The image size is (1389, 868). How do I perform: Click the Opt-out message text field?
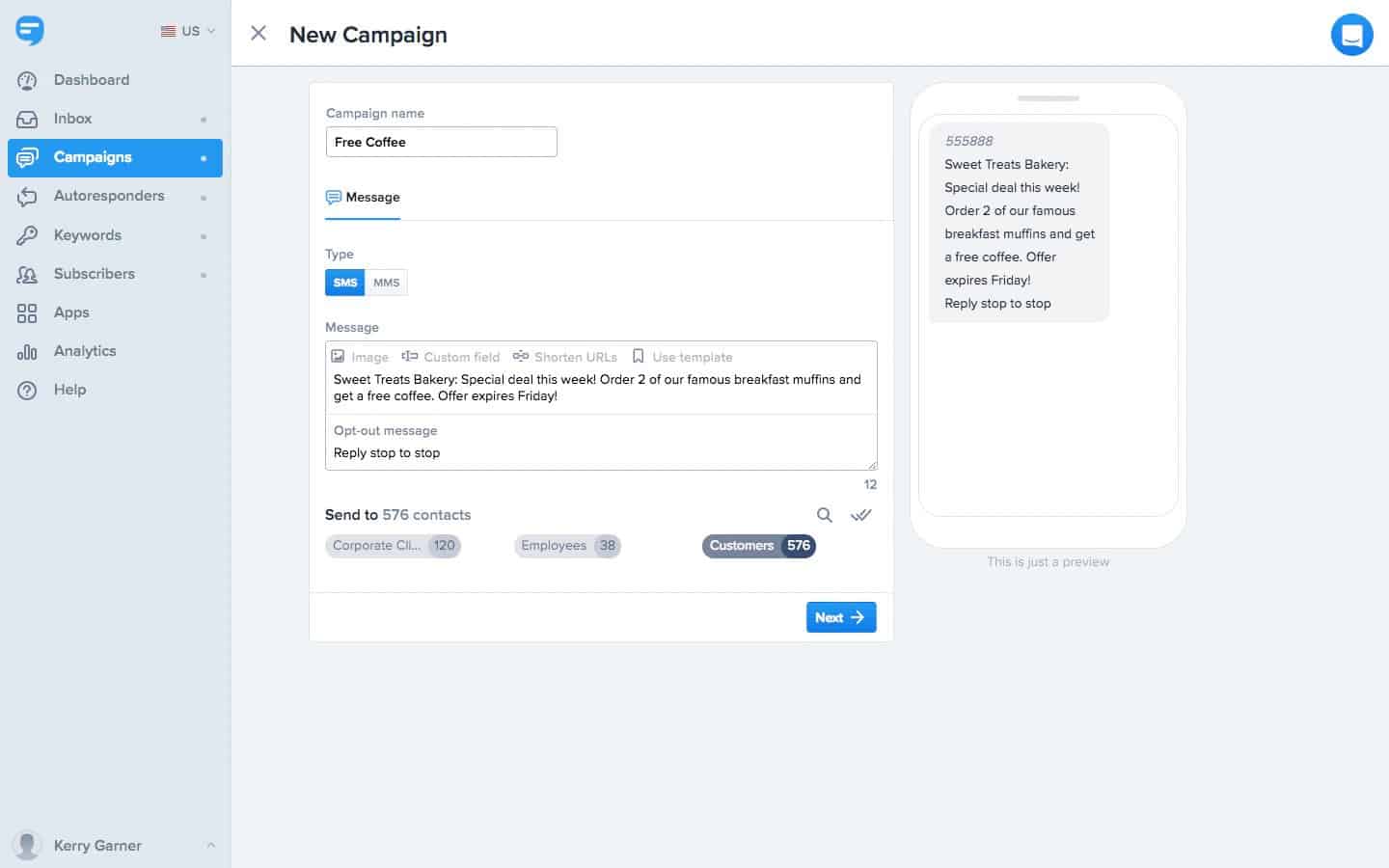click(x=600, y=453)
